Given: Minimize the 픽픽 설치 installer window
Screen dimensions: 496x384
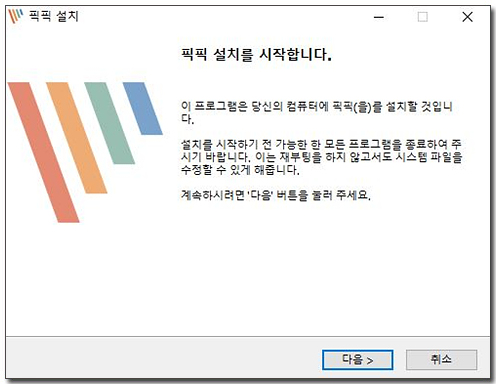Looking at the screenshot, I should point(379,17).
